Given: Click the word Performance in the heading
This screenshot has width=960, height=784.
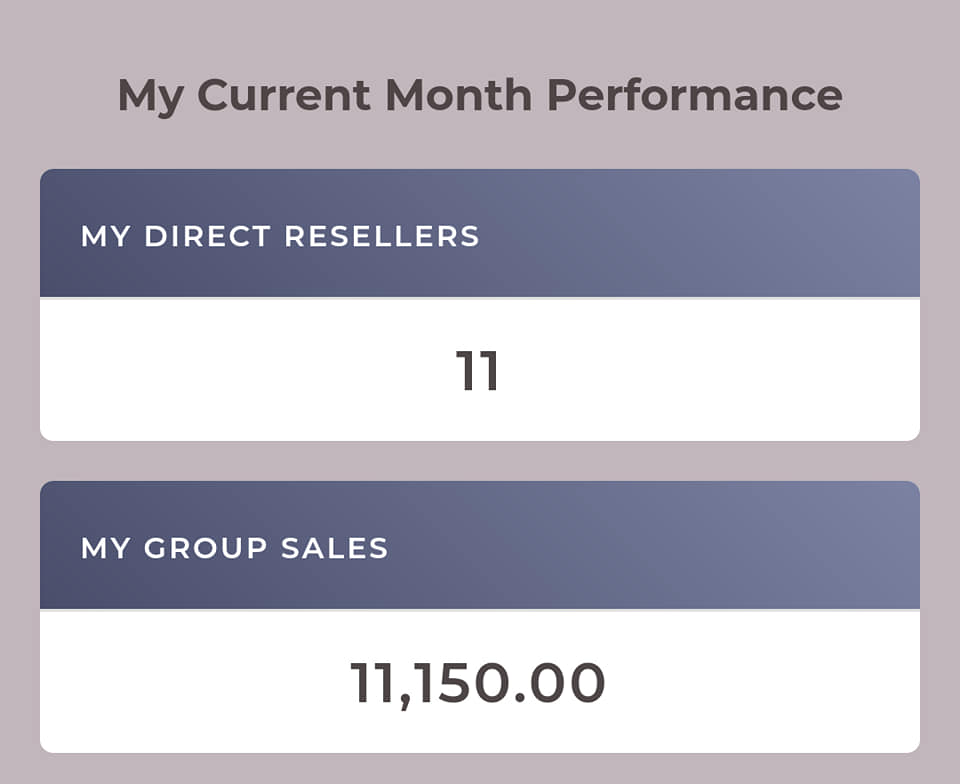Looking at the screenshot, I should [694, 95].
